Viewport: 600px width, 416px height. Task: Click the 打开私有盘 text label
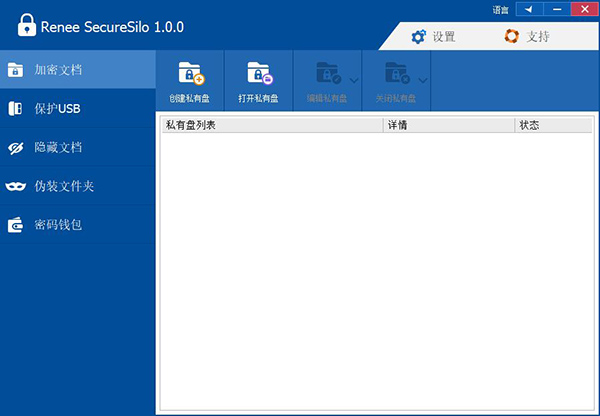pos(258,98)
